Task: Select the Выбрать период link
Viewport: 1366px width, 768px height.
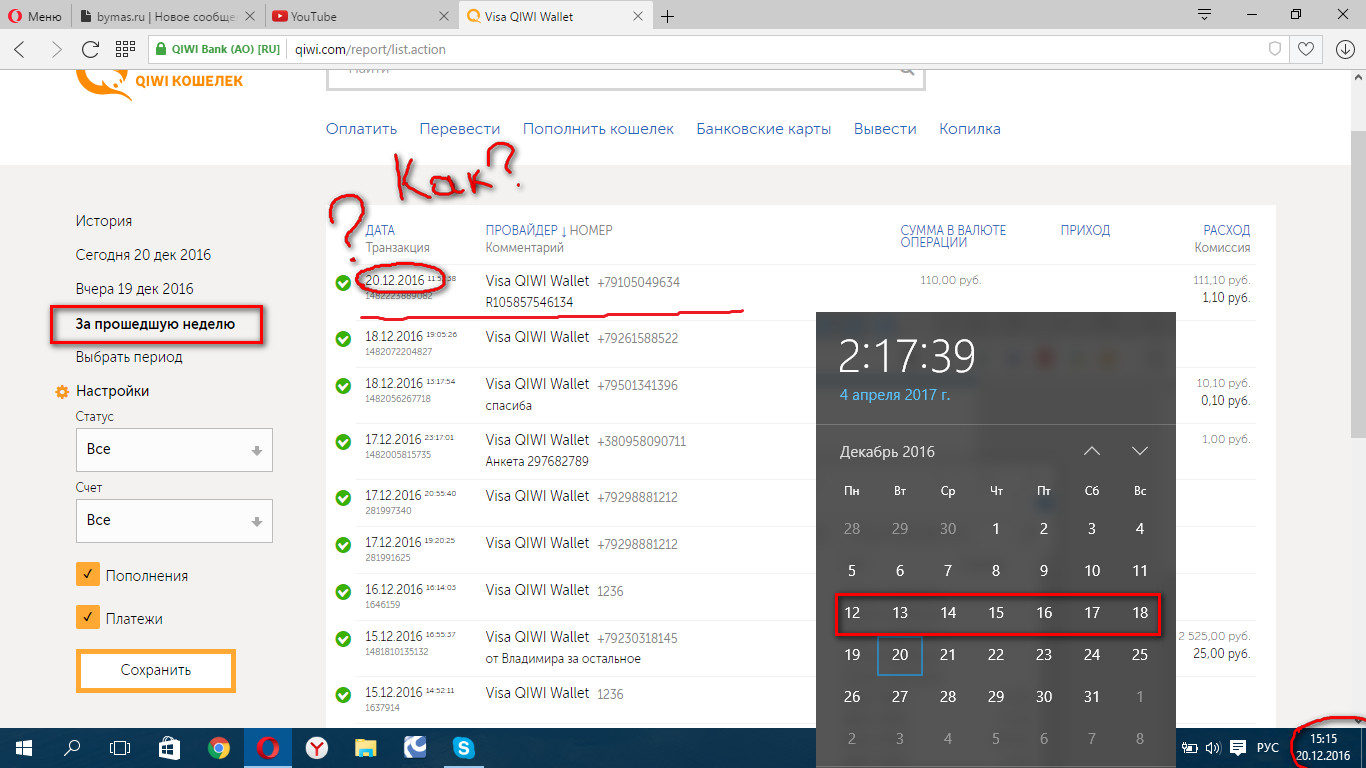Action: (129, 357)
